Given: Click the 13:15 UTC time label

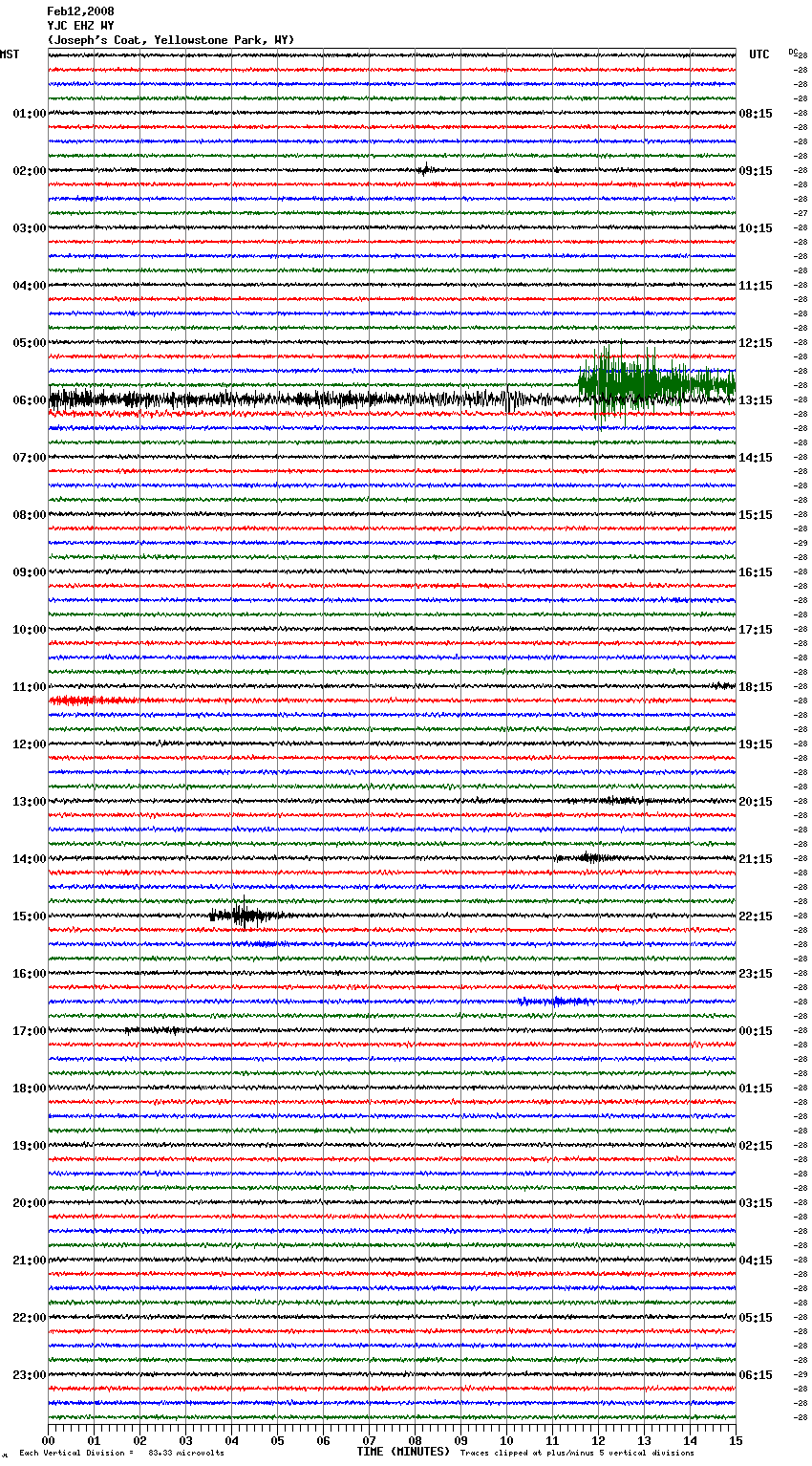Looking at the screenshot, I should point(756,400).
